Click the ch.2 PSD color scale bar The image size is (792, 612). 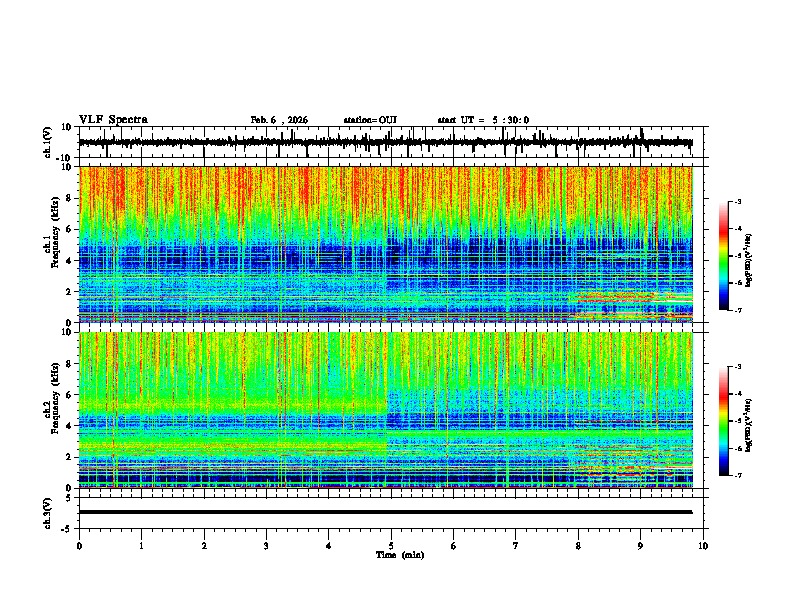(724, 421)
